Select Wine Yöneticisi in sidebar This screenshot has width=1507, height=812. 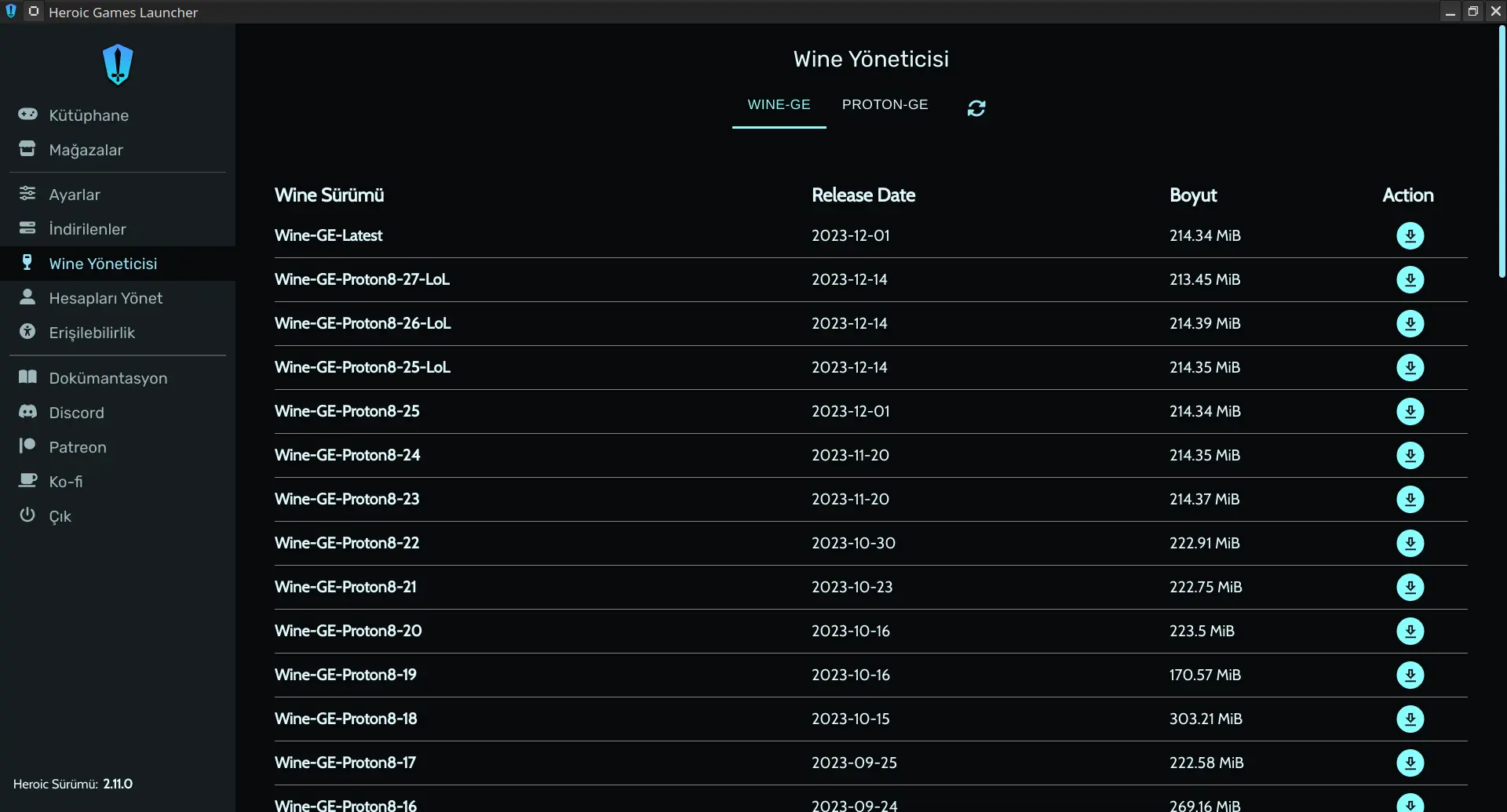(118, 264)
